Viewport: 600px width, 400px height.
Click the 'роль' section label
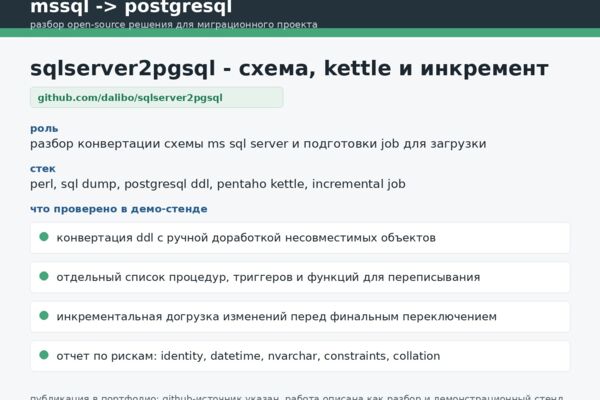click(x=44, y=129)
